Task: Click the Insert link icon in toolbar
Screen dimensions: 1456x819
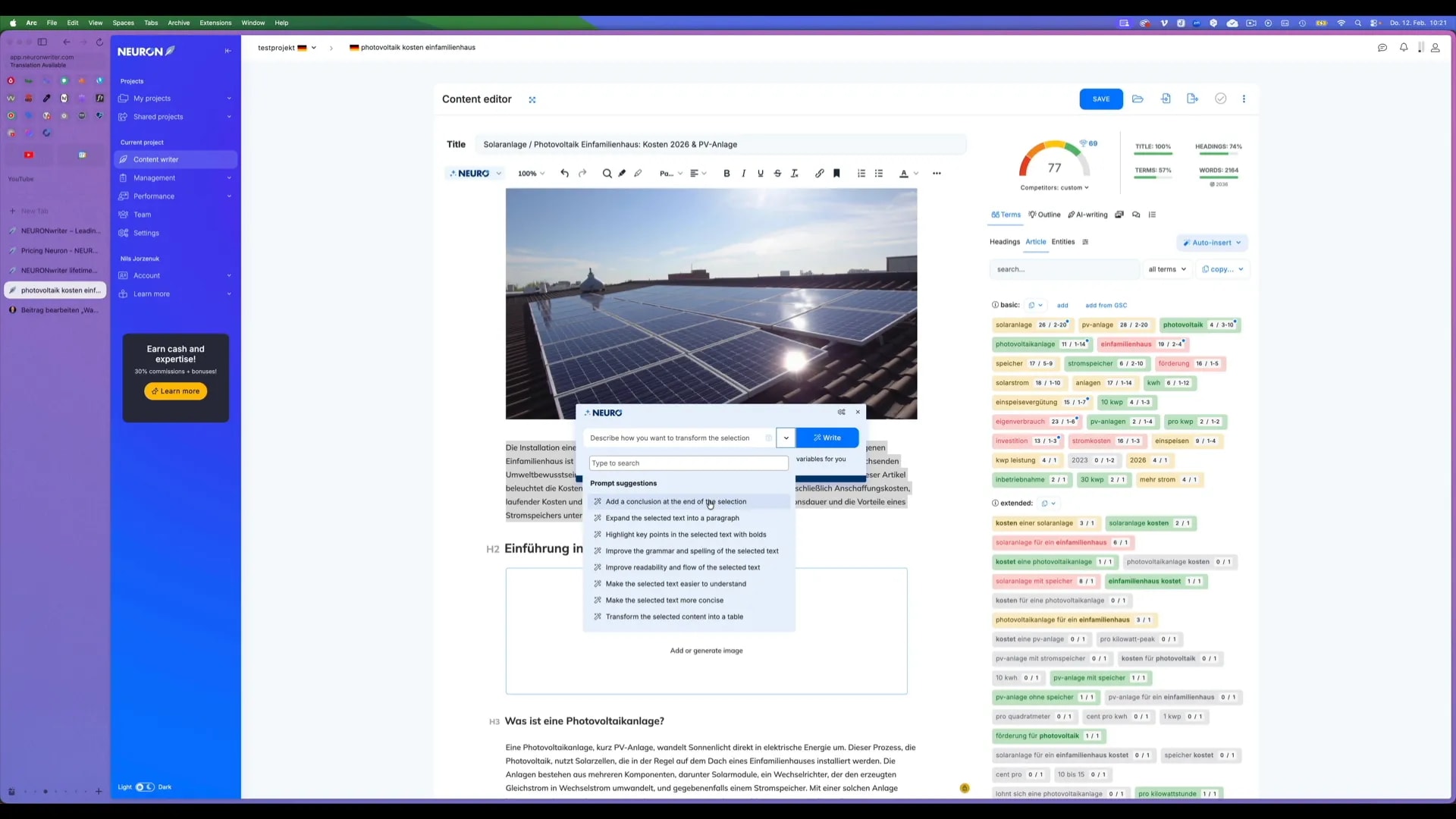Action: (820, 174)
